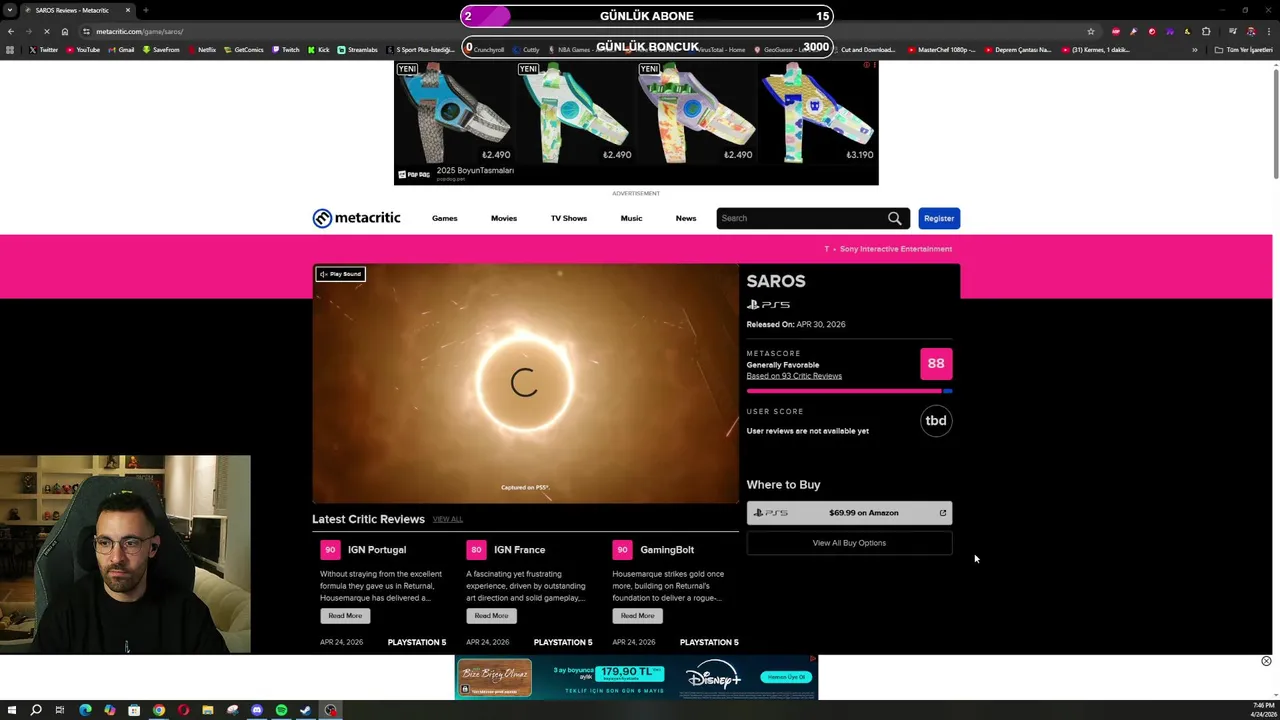The width and height of the screenshot is (1280, 720).
Task: Click the user score tbd circle
Action: pyautogui.click(x=936, y=421)
